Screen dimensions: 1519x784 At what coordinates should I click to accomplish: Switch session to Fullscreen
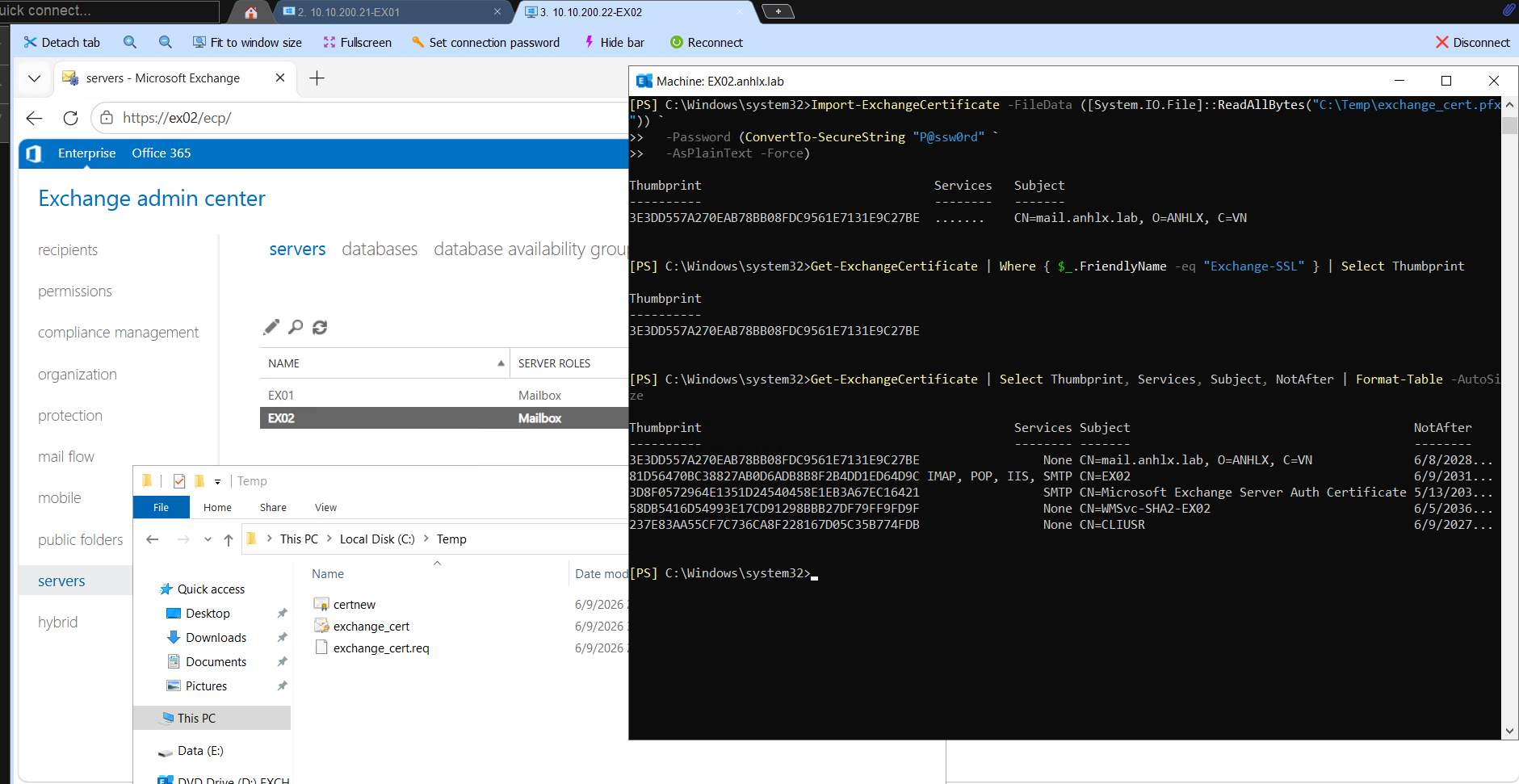click(x=357, y=42)
